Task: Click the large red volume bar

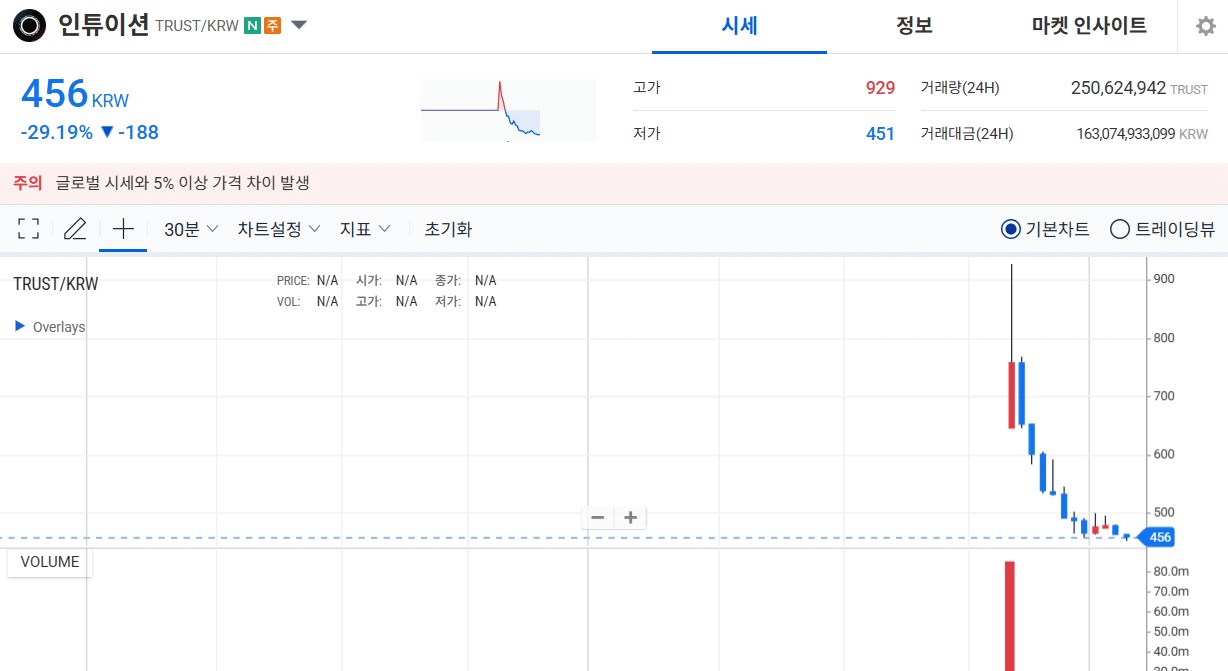Action: click(1010, 615)
